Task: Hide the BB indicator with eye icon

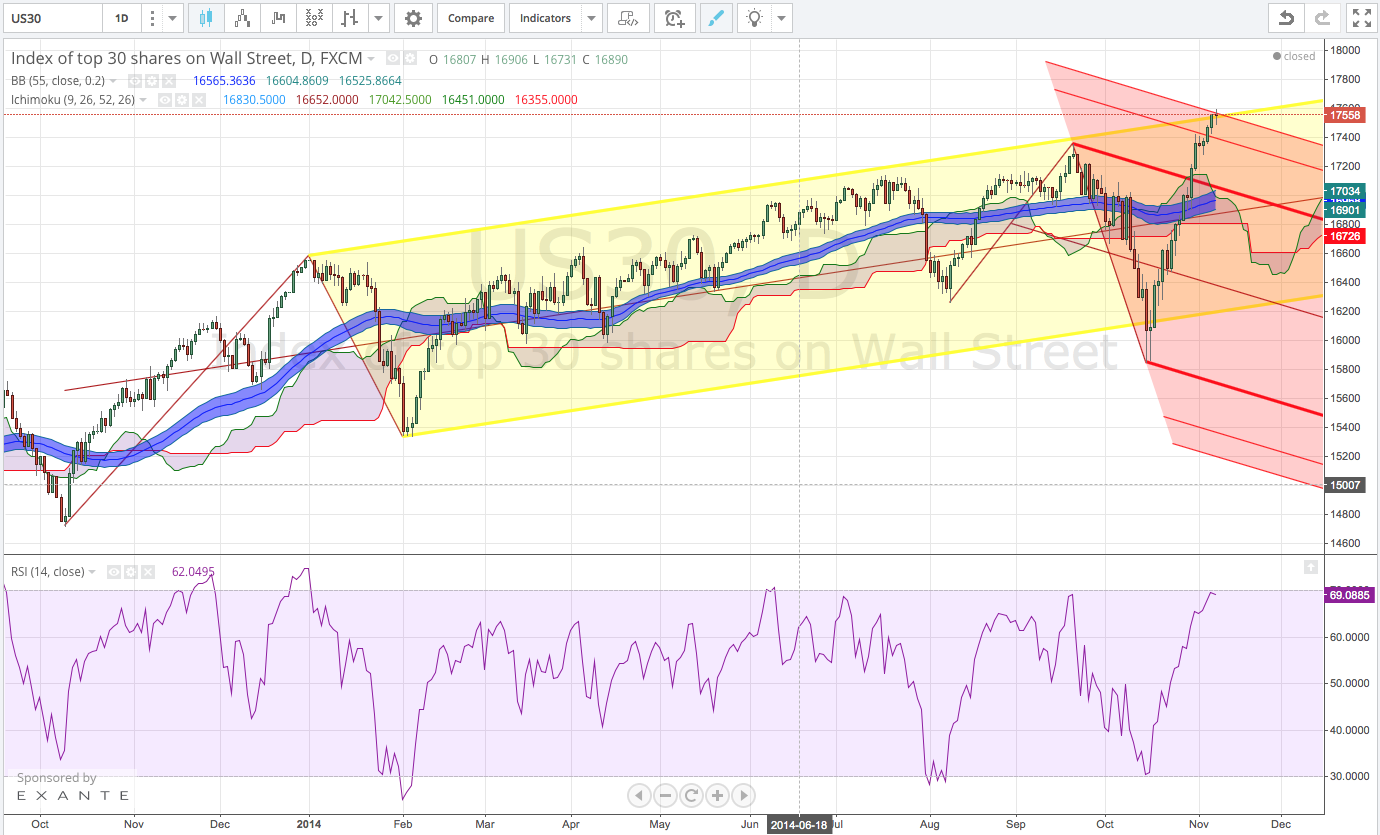Action: pyautogui.click(x=134, y=80)
